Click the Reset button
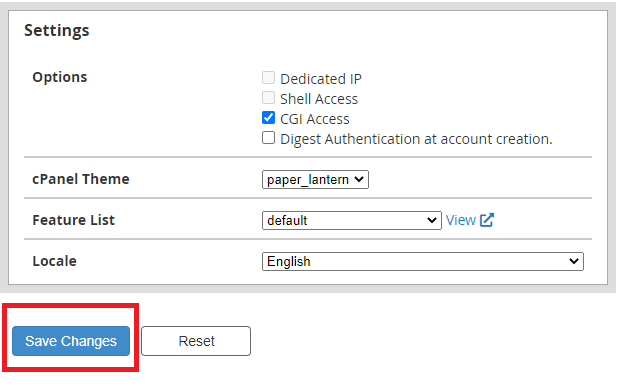Image resolution: width=636 pixels, height=385 pixels. pos(196,341)
